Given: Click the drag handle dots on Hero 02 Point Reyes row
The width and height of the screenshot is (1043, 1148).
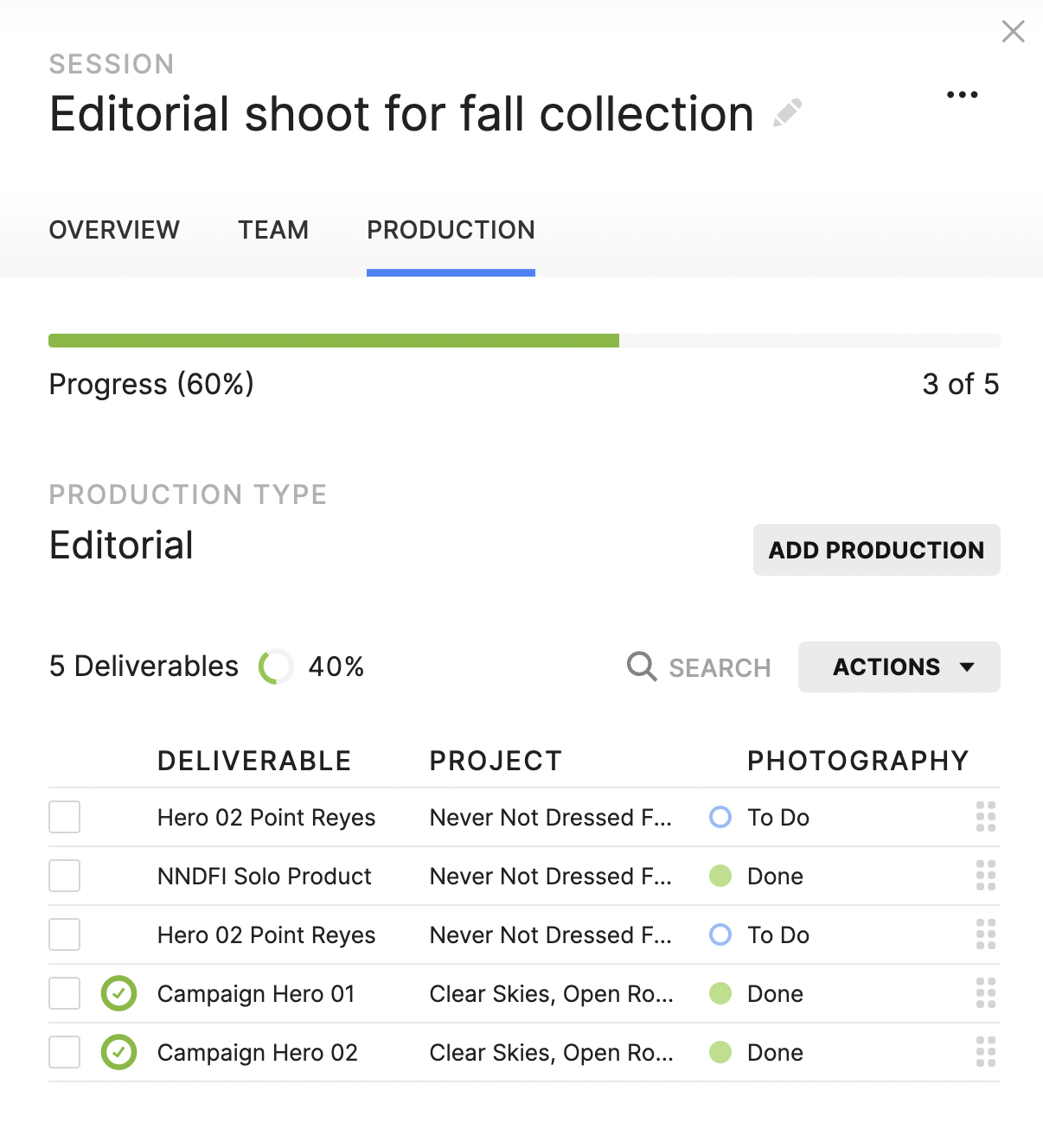Looking at the screenshot, I should (985, 817).
